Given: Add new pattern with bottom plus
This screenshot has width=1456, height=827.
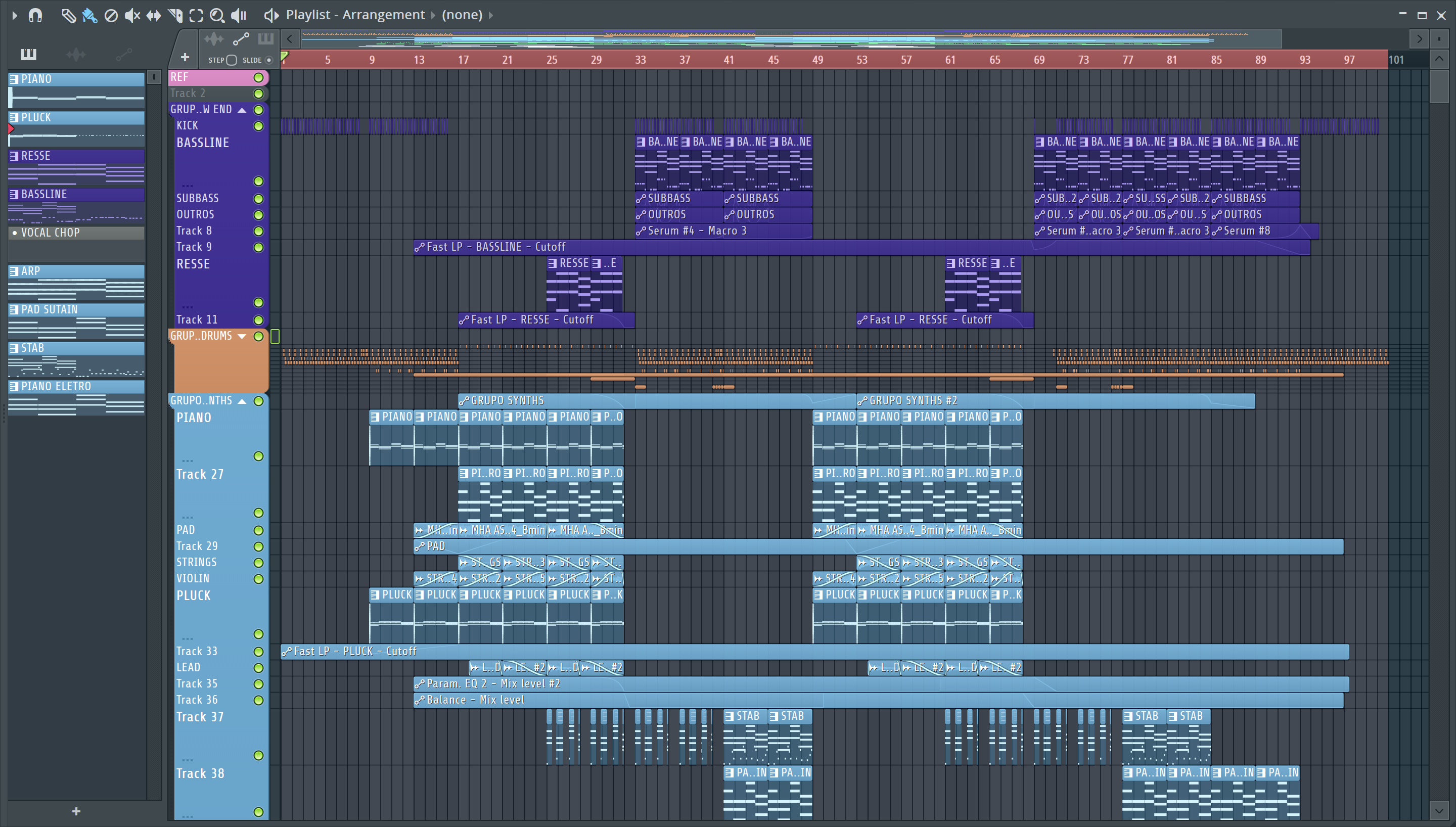Looking at the screenshot, I should pos(76,811).
